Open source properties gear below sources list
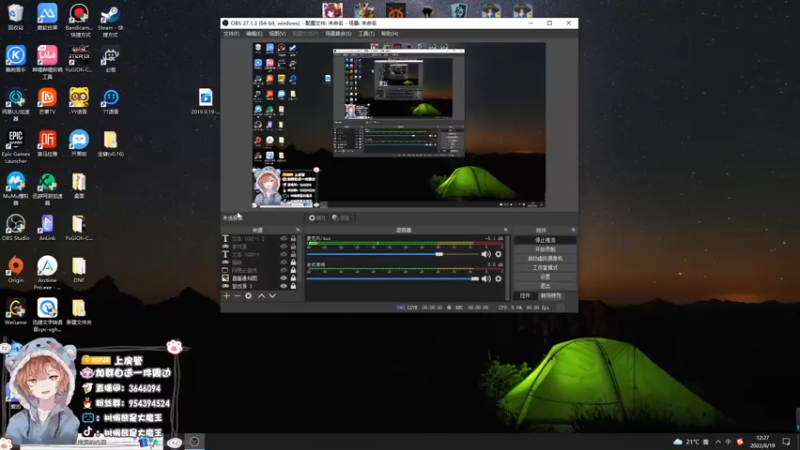 (248, 296)
